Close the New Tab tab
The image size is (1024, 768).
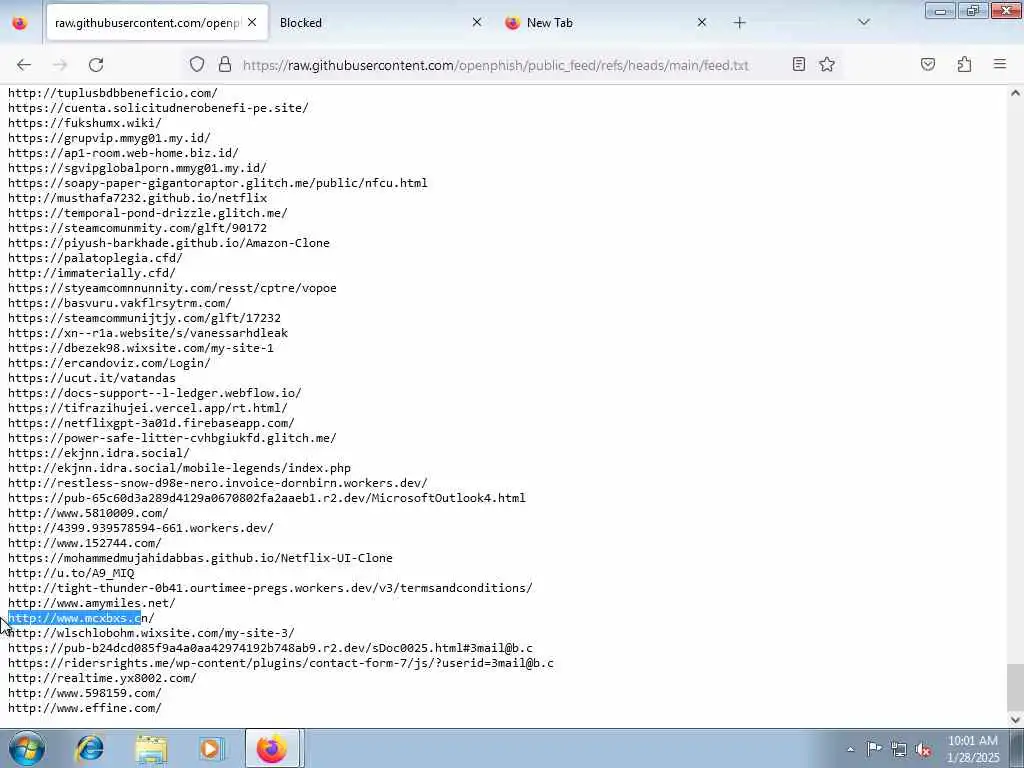[x=702, y=22]
